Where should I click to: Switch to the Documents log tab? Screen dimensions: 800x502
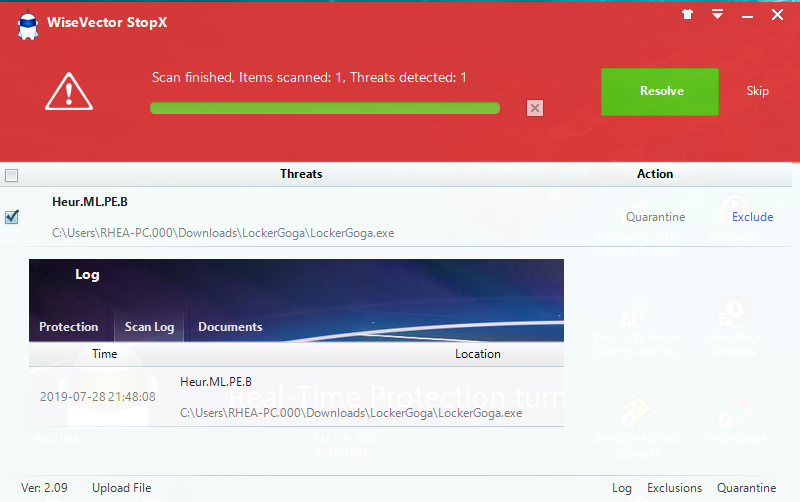(230, 327)
